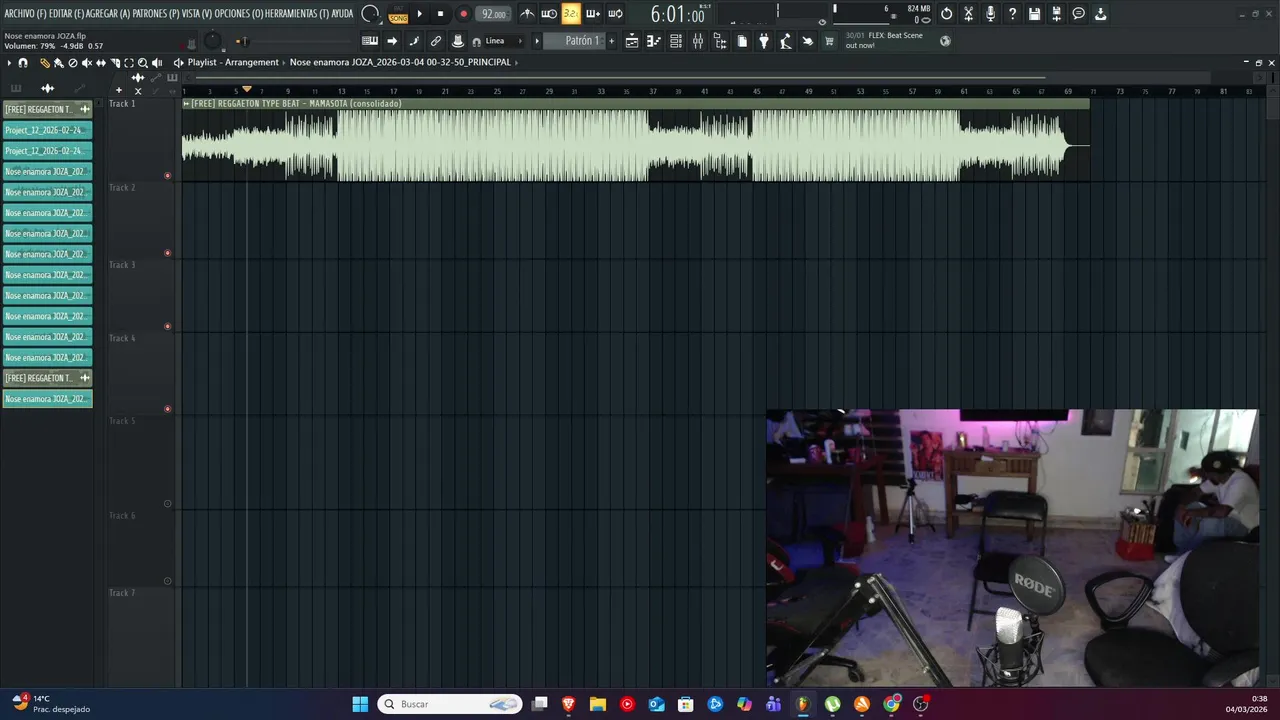Click the tempo 92.000 field
Image resolution: width=1280 pixels, height=720 pixels.
[x=493, y=14]
